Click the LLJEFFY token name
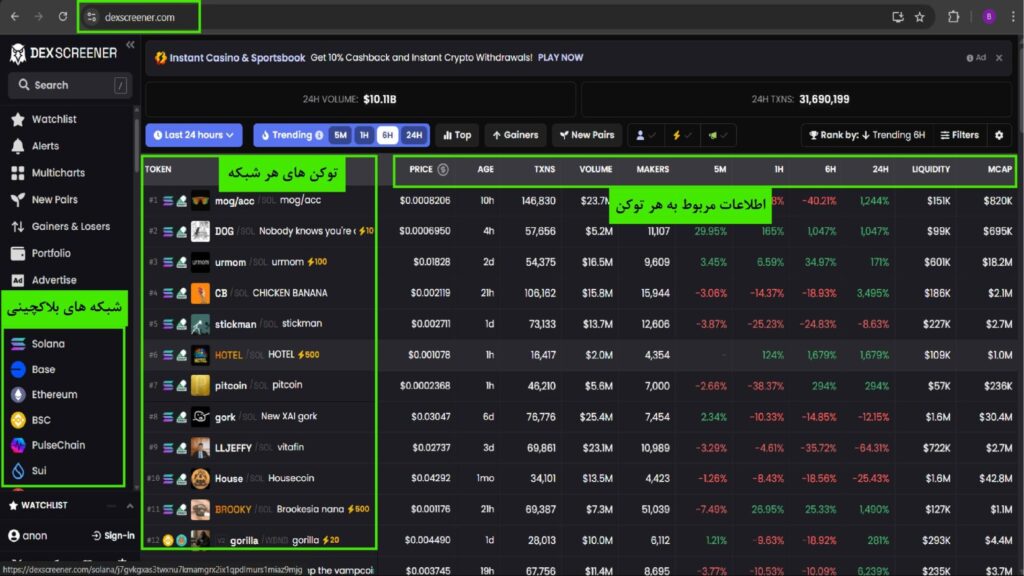This screenshot has height=576, width=1024. (x=233, y=448)
